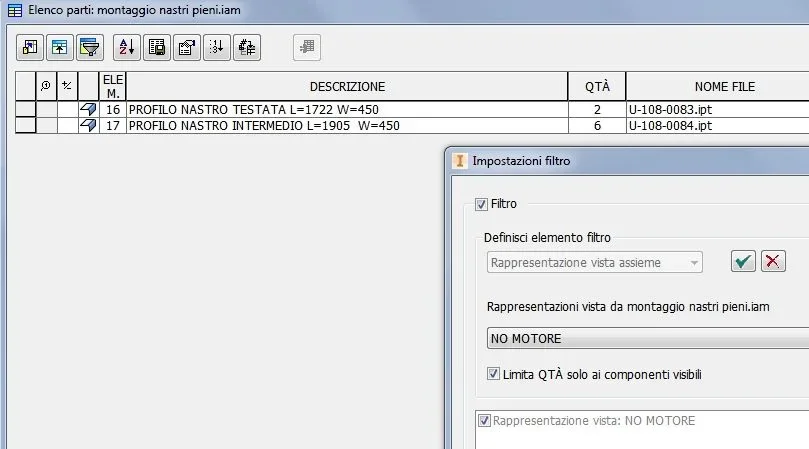This screenshot has height=449, width=809.
Task: Click part icon of row 17
Action: pyautogui.click(x=88, y=125)
